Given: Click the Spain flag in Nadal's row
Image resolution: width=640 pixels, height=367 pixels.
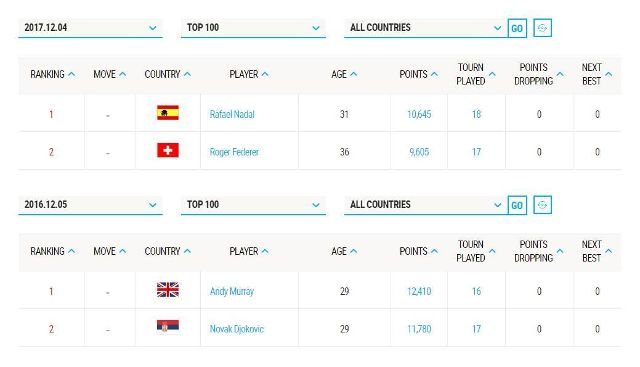Looking at the screenshot, I should coord(168,113).
